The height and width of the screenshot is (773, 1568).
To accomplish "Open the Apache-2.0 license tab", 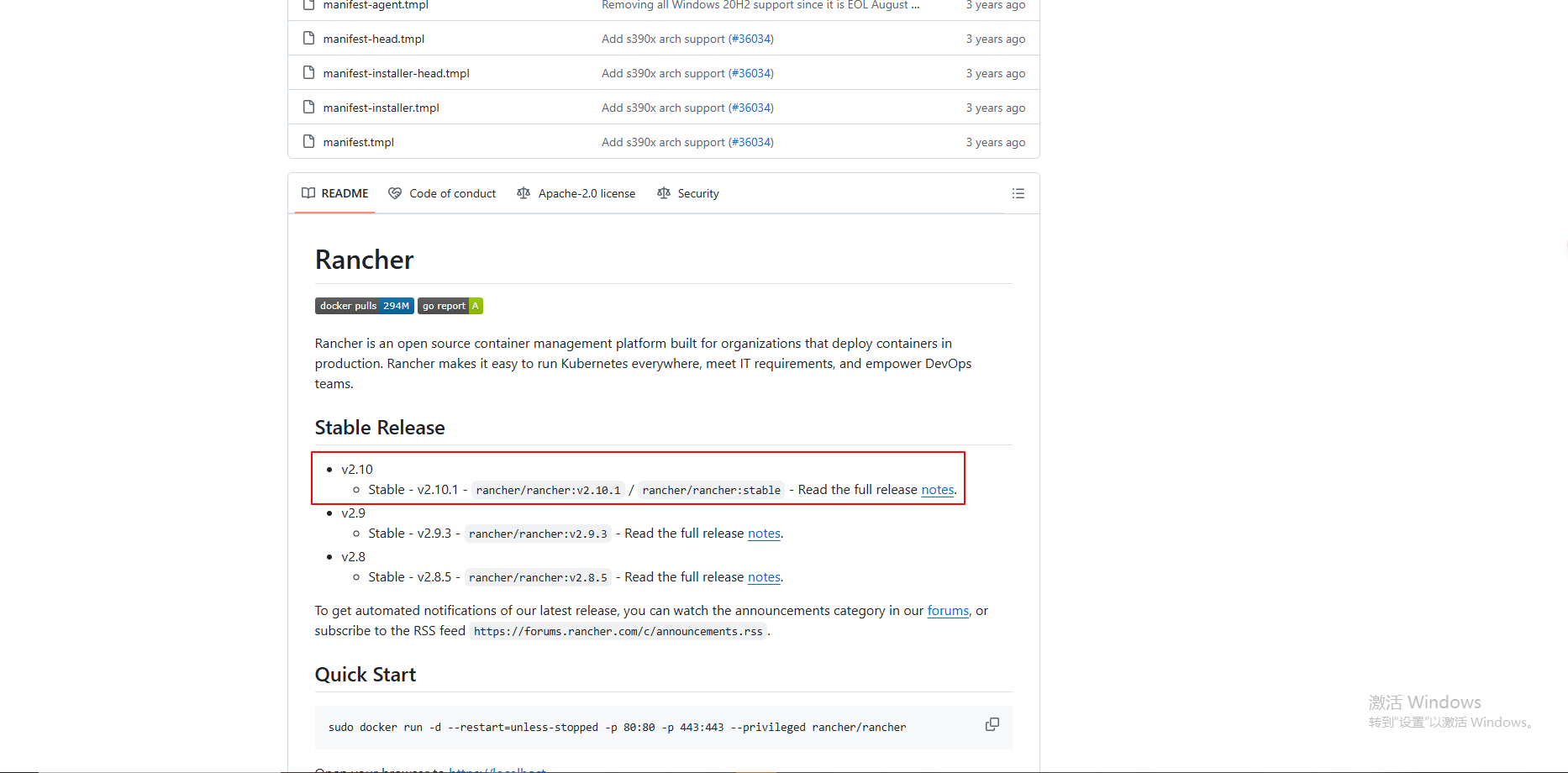I will [x=576, y=193].
